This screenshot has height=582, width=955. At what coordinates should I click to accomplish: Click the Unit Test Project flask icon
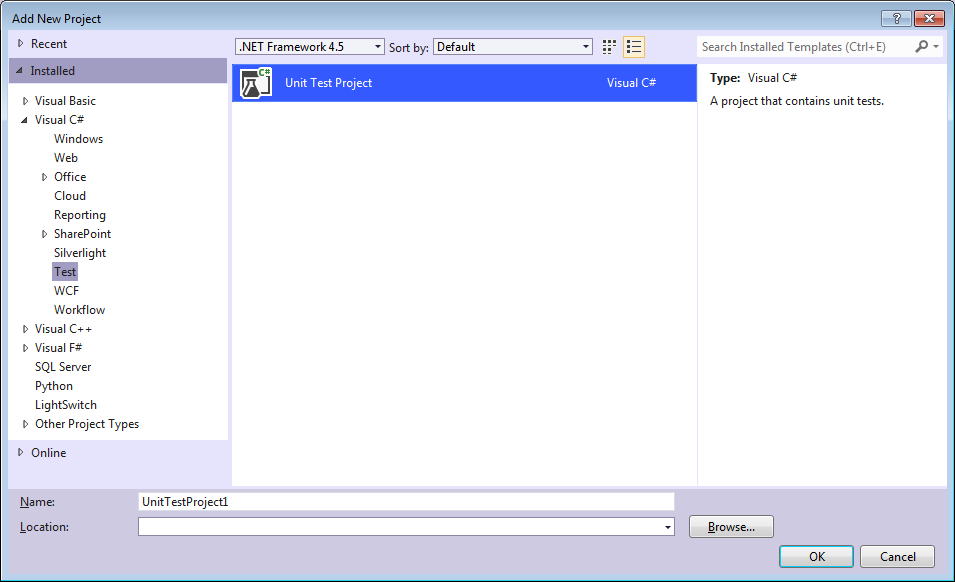(256, 83)
